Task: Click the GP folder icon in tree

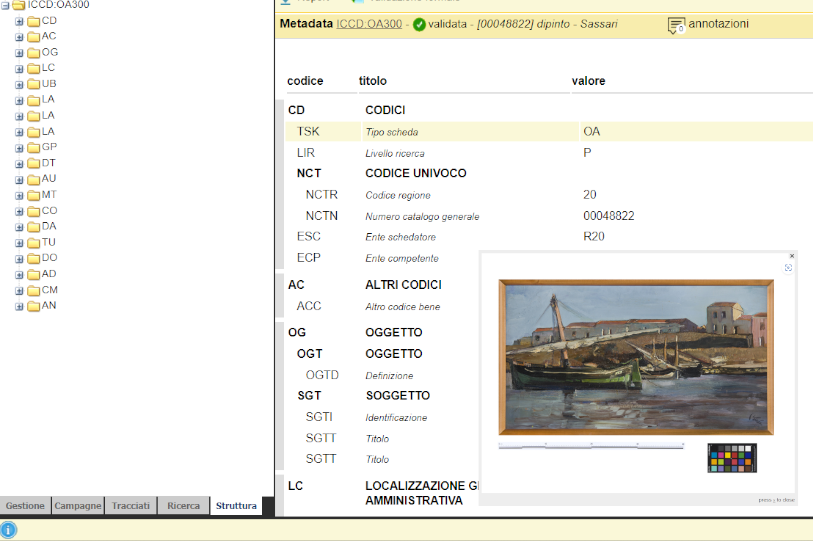Action: click(34, 148)
